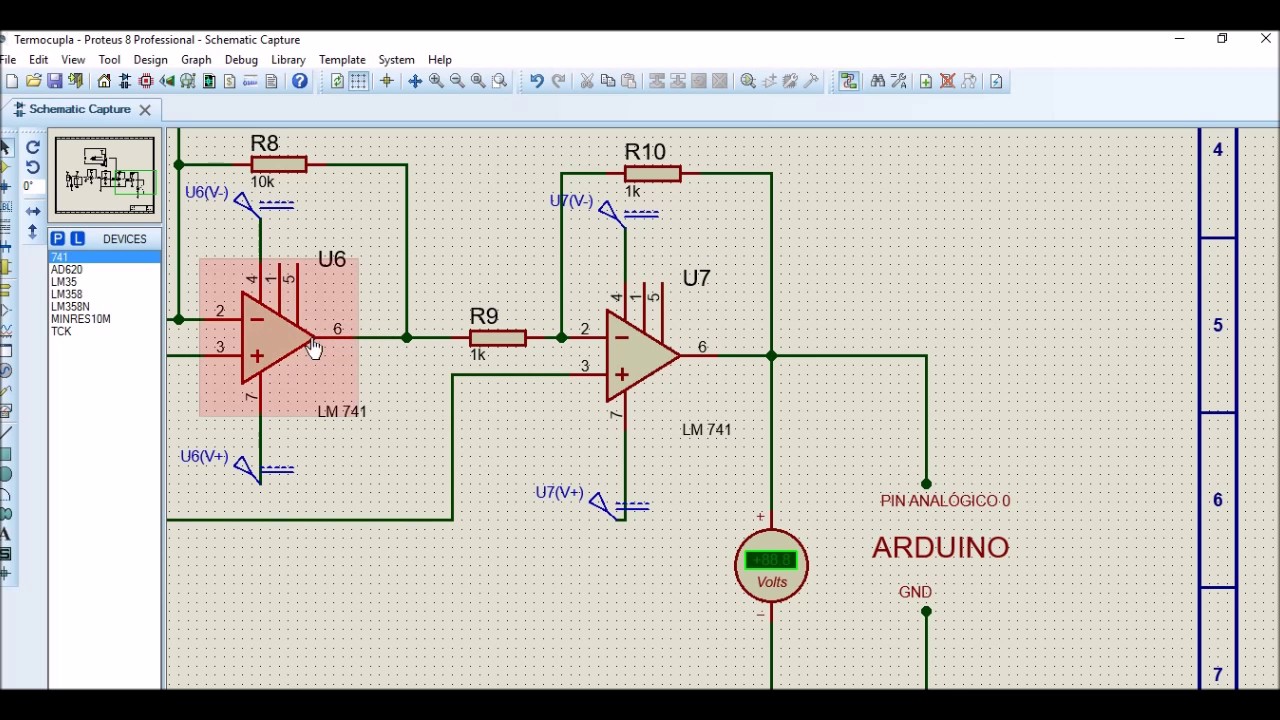This screenshot has height=720, width=1280.
Task: Save the project with the floppy icon
Action: coord(54,81)
